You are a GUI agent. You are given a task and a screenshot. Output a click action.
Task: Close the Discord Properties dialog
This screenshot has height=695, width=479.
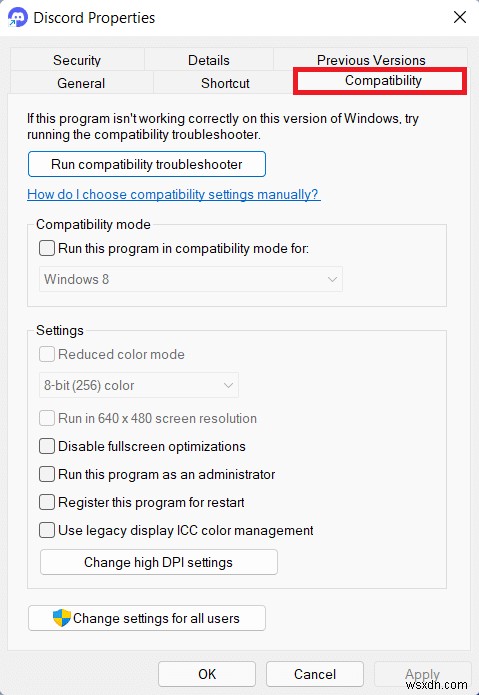tap(460, 17)
